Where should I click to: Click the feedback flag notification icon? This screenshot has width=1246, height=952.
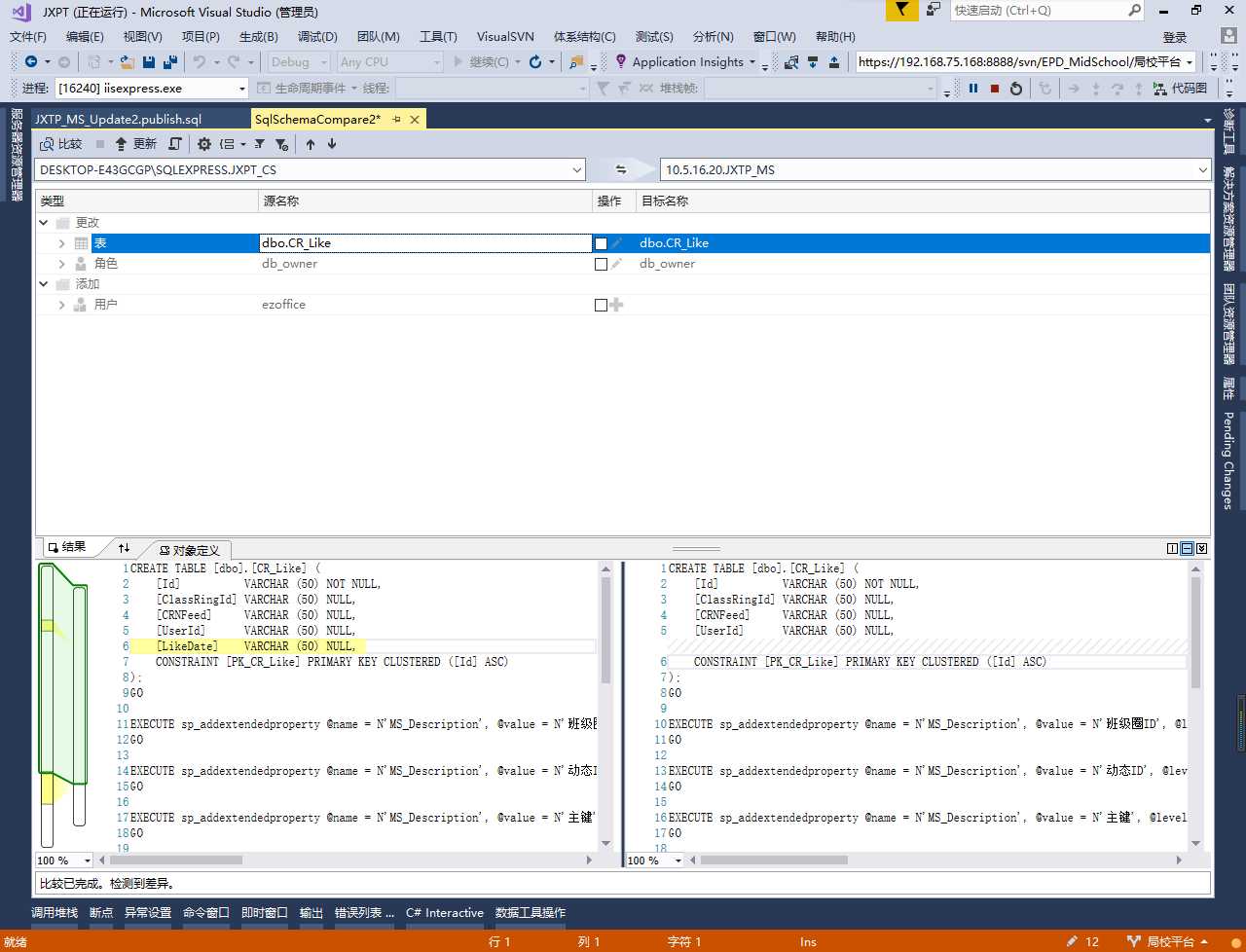click(x=902, y=10)
